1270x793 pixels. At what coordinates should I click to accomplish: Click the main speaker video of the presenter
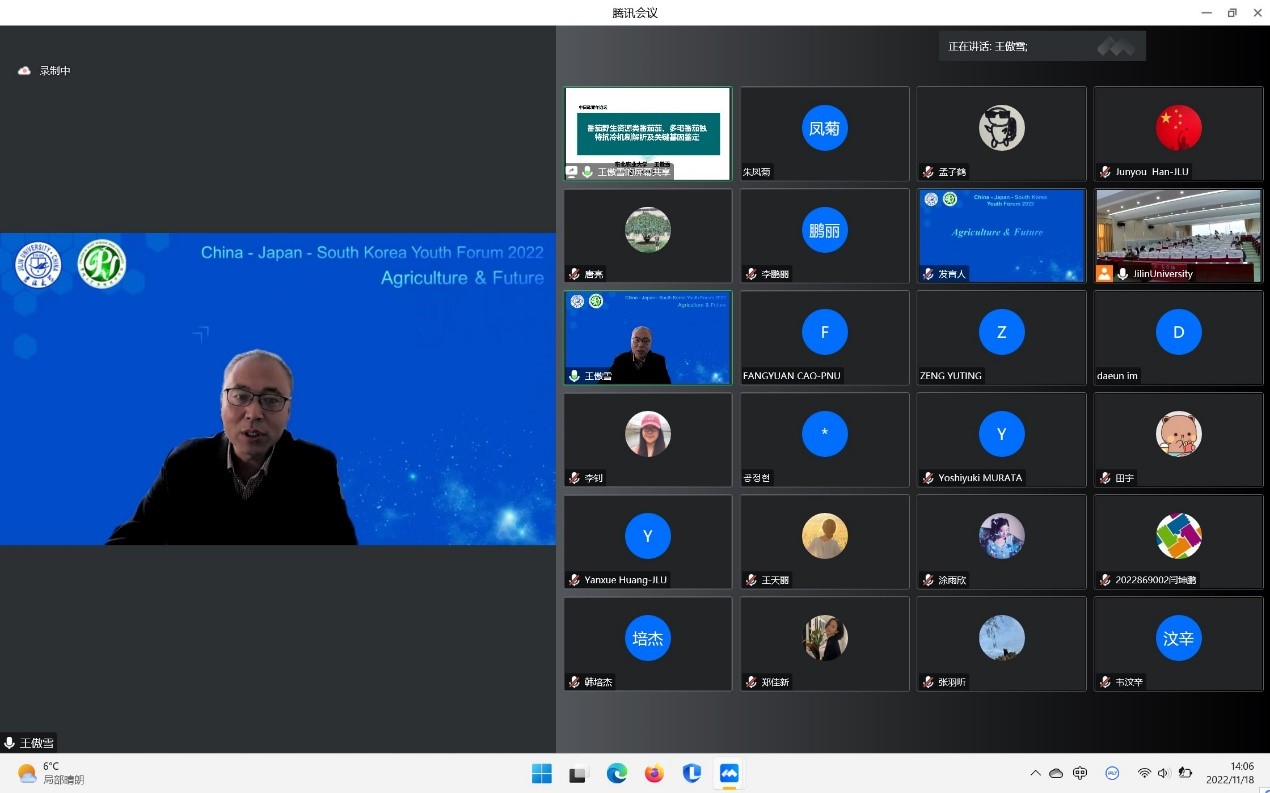278,389
